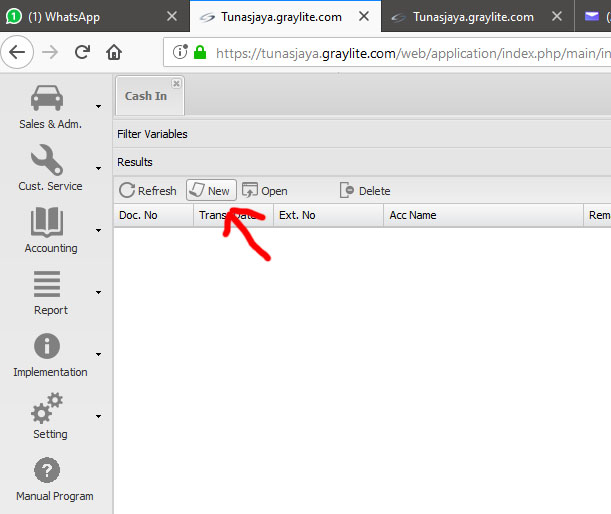Screen dimensions: 611x514
Task: Expand the Filter Variables panel
Action: point(152,134)
